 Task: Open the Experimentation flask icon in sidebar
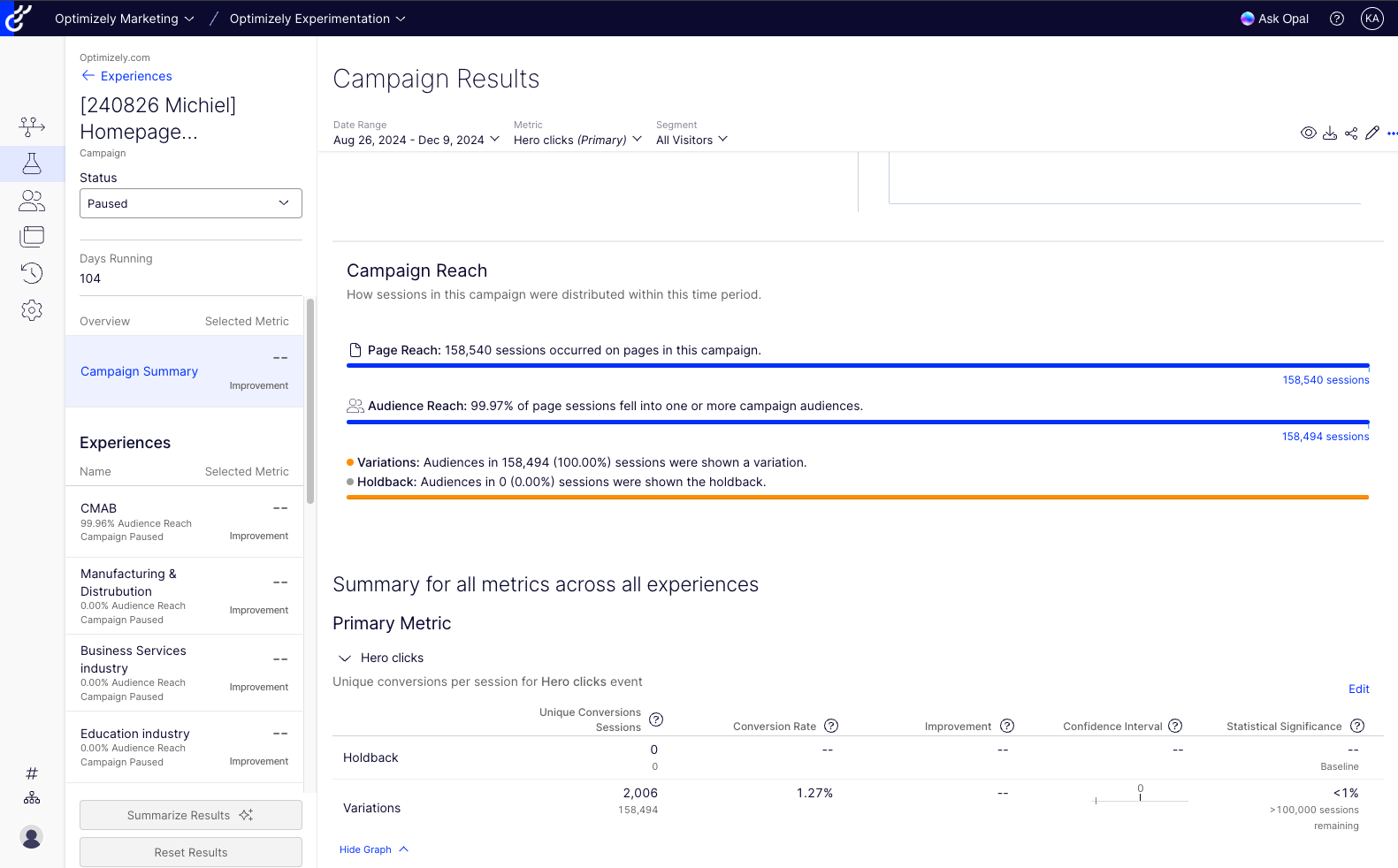point(32,164)
